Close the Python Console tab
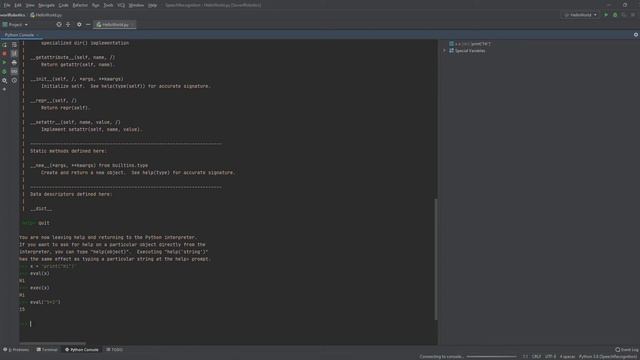The width and height of the screenshot is (640, 360). pos(38,35)
